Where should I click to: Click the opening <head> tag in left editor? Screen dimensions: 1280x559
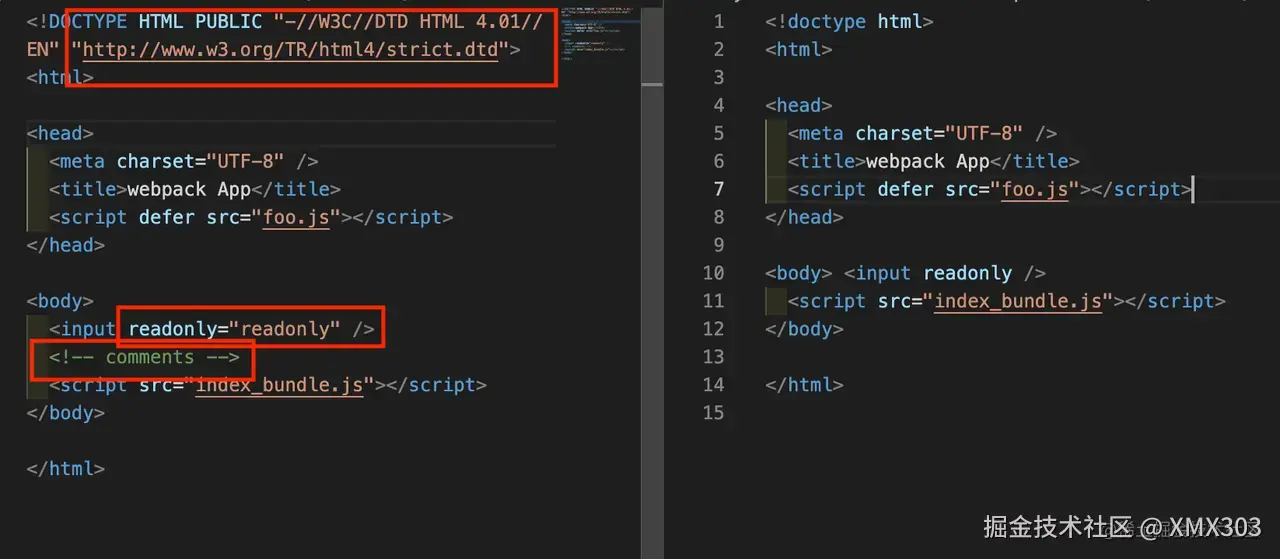click(x=60, y=133)
